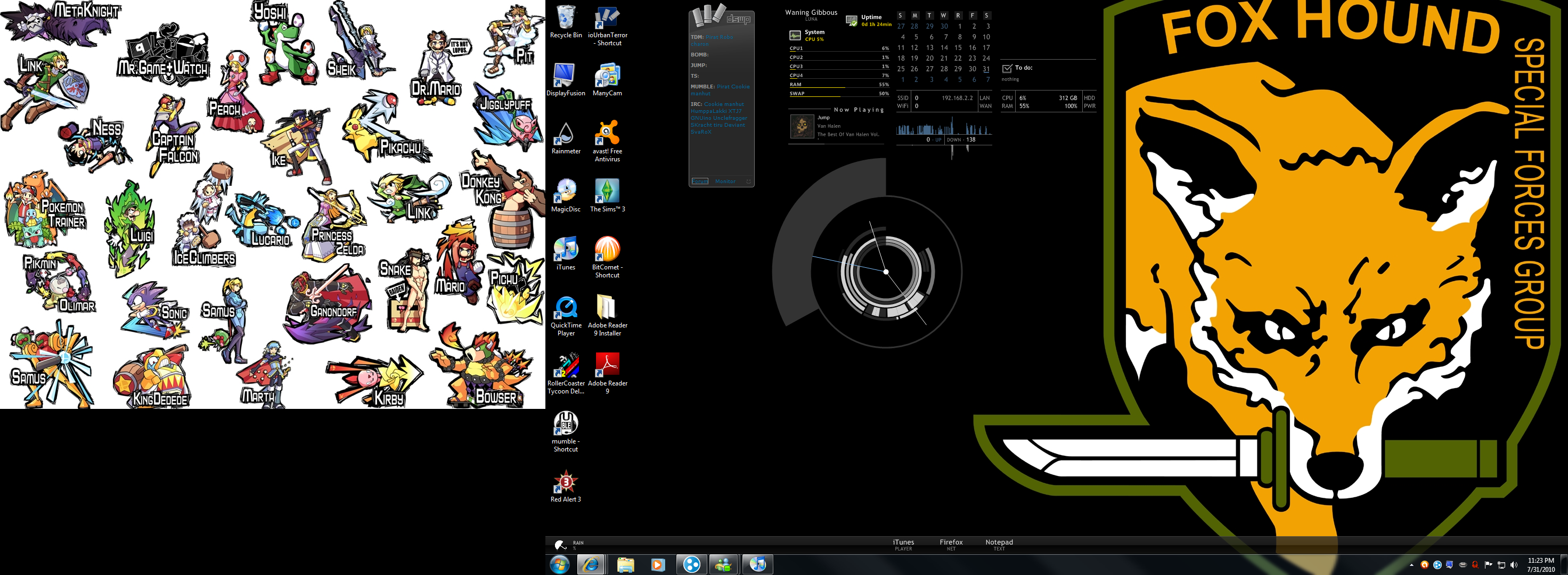Select the Adobe Reader 9 desktop icon

(608, 374)
